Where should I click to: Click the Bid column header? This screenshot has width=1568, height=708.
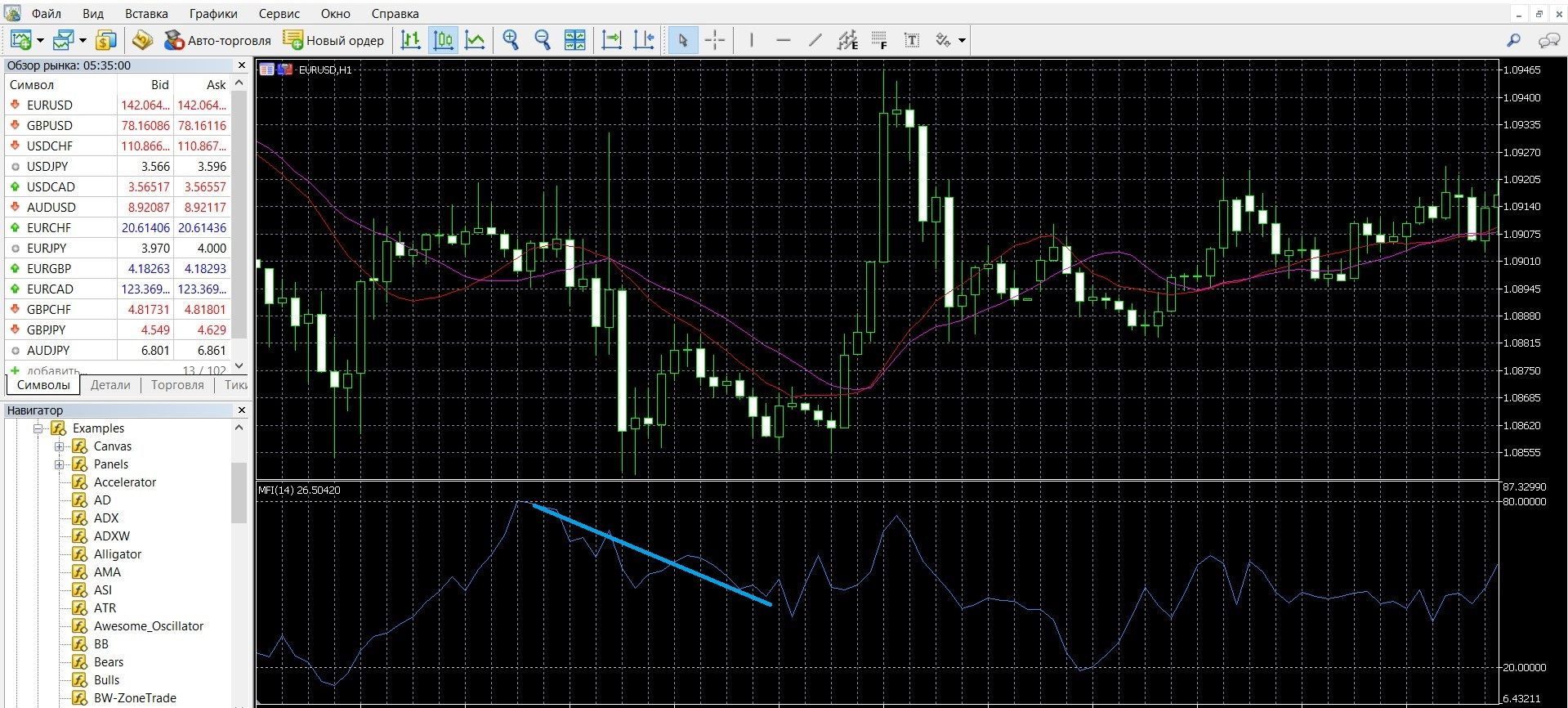[x=145, y=84]
